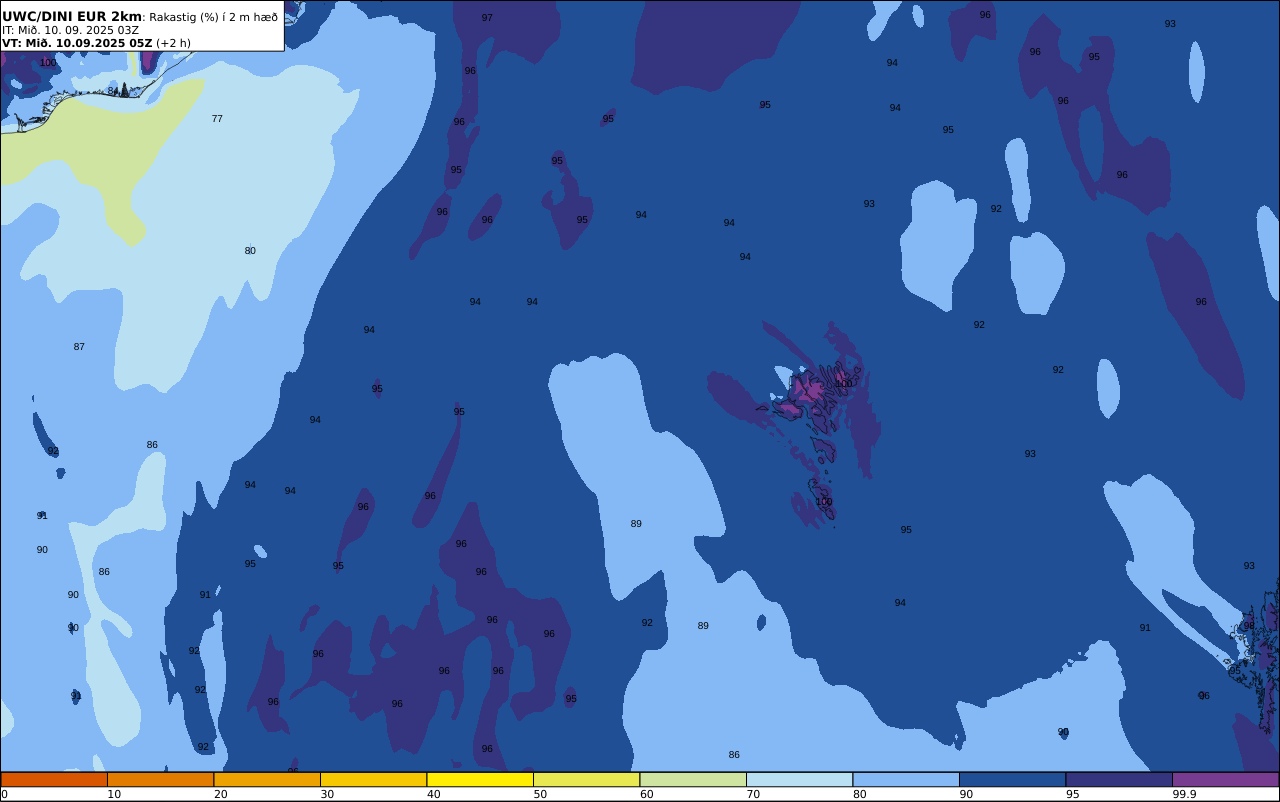The image size is (1280, 802).
Task: Click the legend tick label '10'
Action: (114, 794)
